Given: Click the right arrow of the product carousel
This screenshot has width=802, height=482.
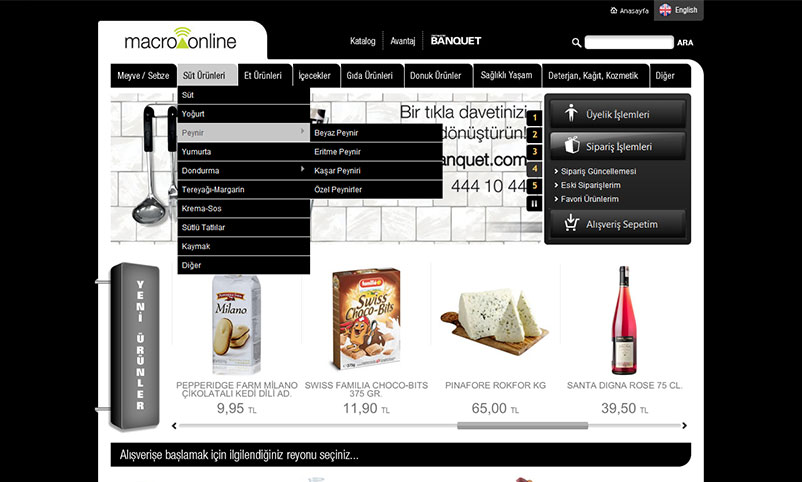Looking at the screenshot, I should tap(684, 426).
